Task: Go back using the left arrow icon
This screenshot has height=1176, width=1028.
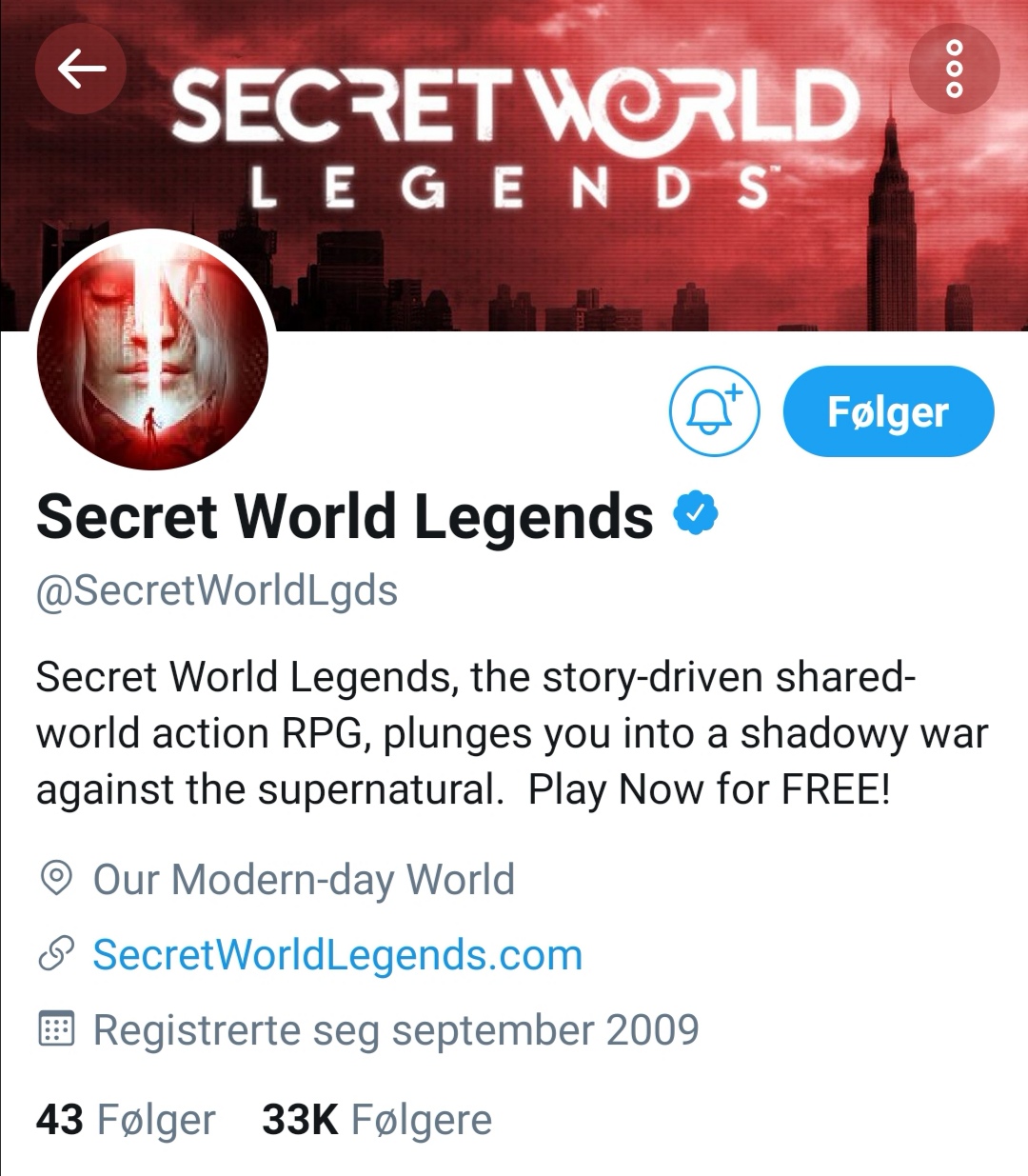Action: [81, 69]
